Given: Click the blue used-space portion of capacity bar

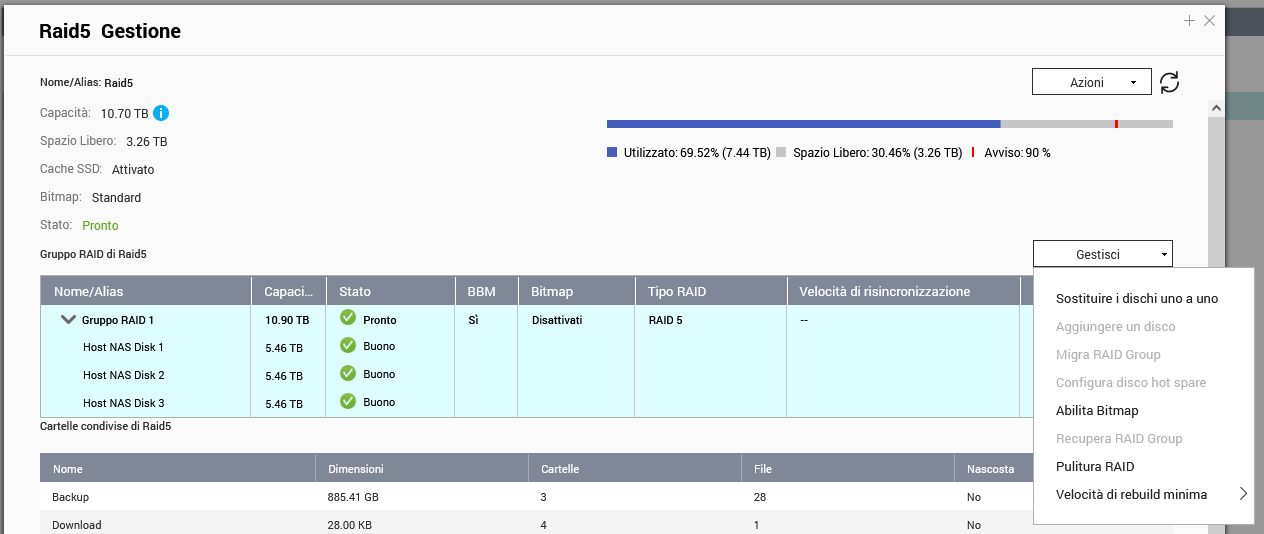Looking at the screenshot, I should 802,124.
